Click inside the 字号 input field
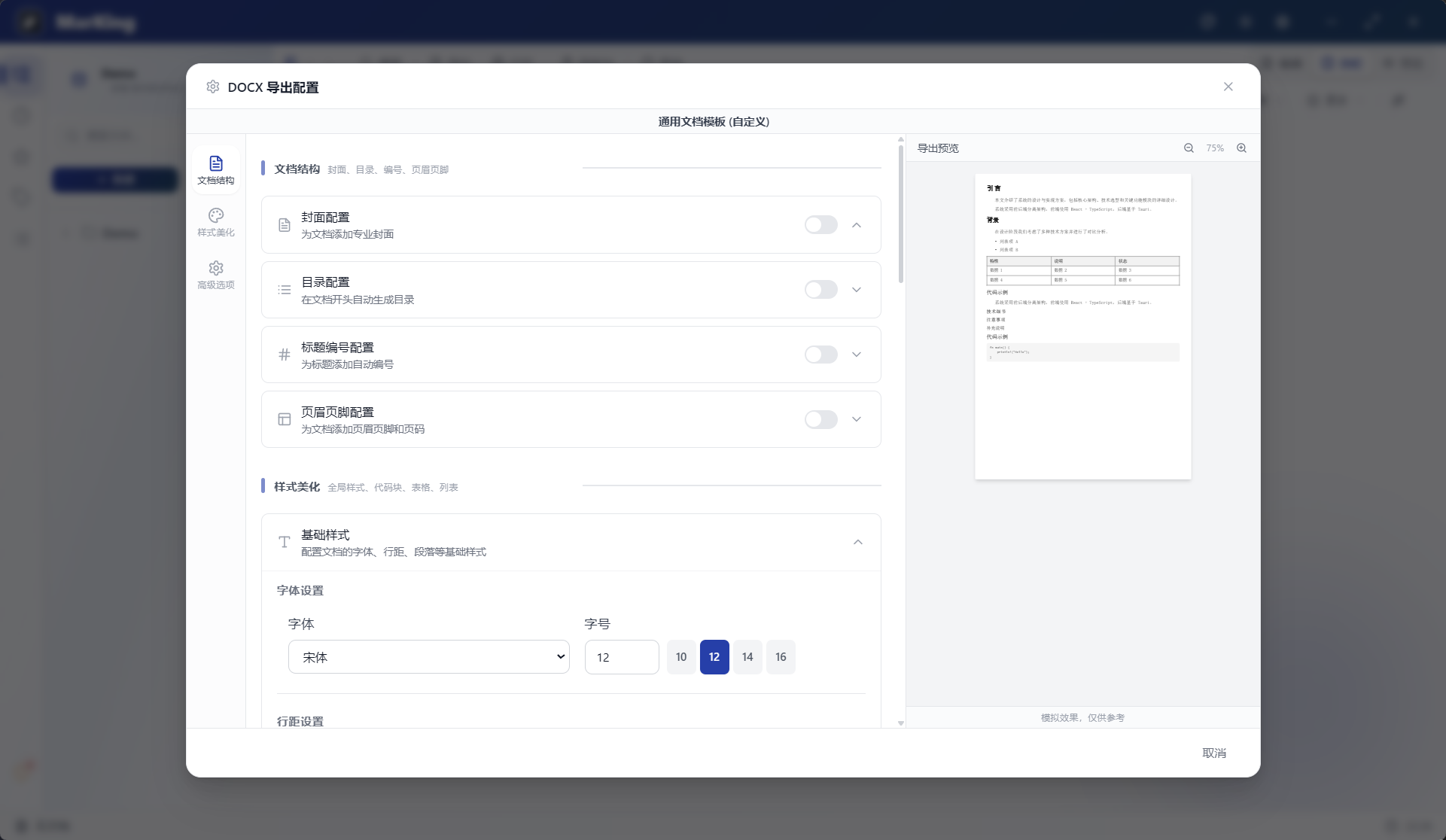 pyautogui.click(x=622, y=656)
